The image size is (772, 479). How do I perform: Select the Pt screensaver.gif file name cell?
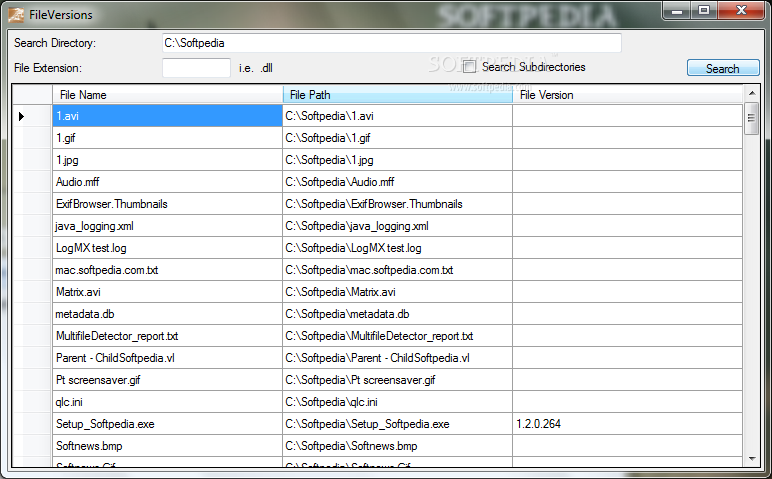point(167,380)
